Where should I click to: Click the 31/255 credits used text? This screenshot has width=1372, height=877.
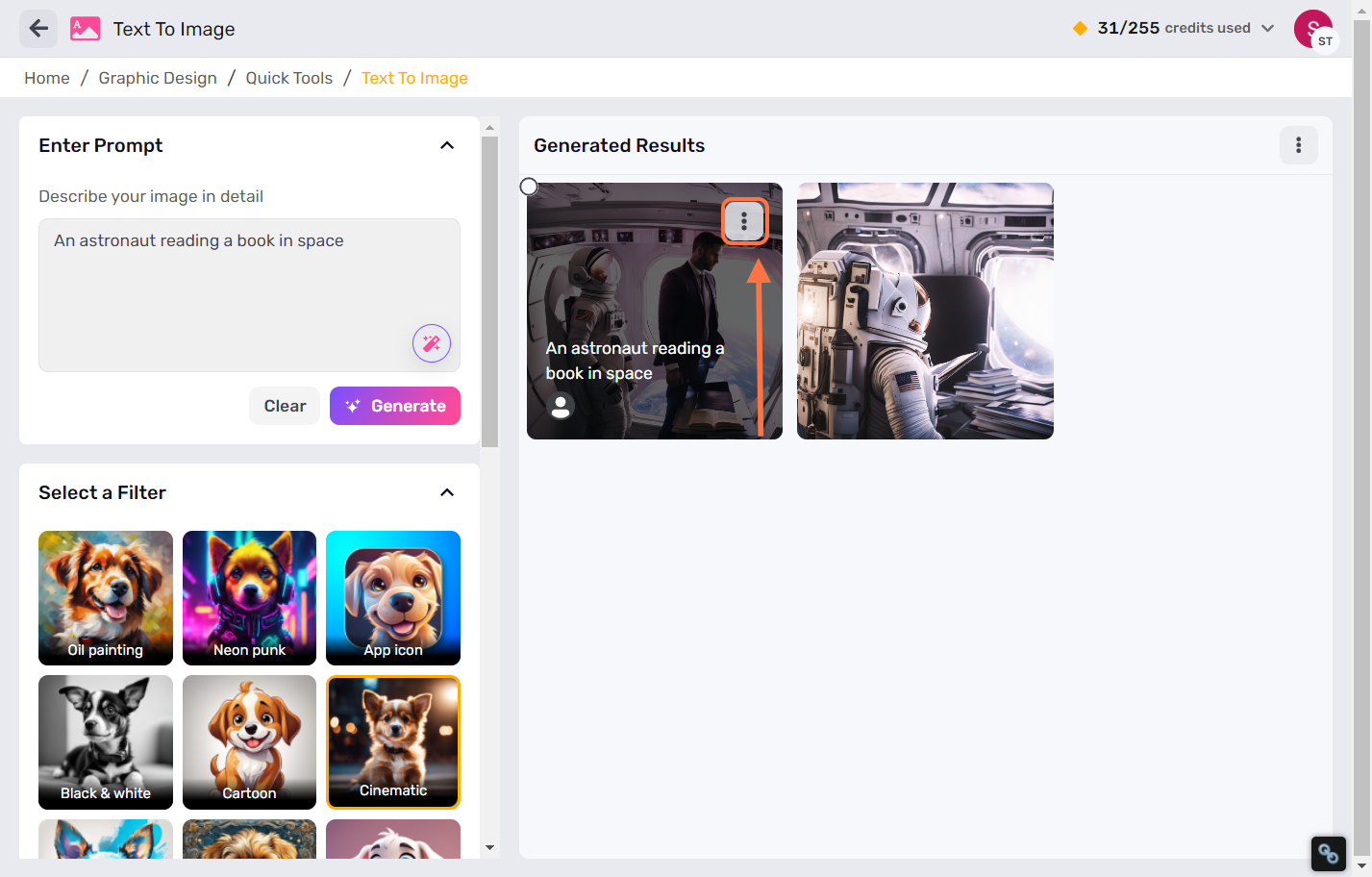tap(1174, 28)
